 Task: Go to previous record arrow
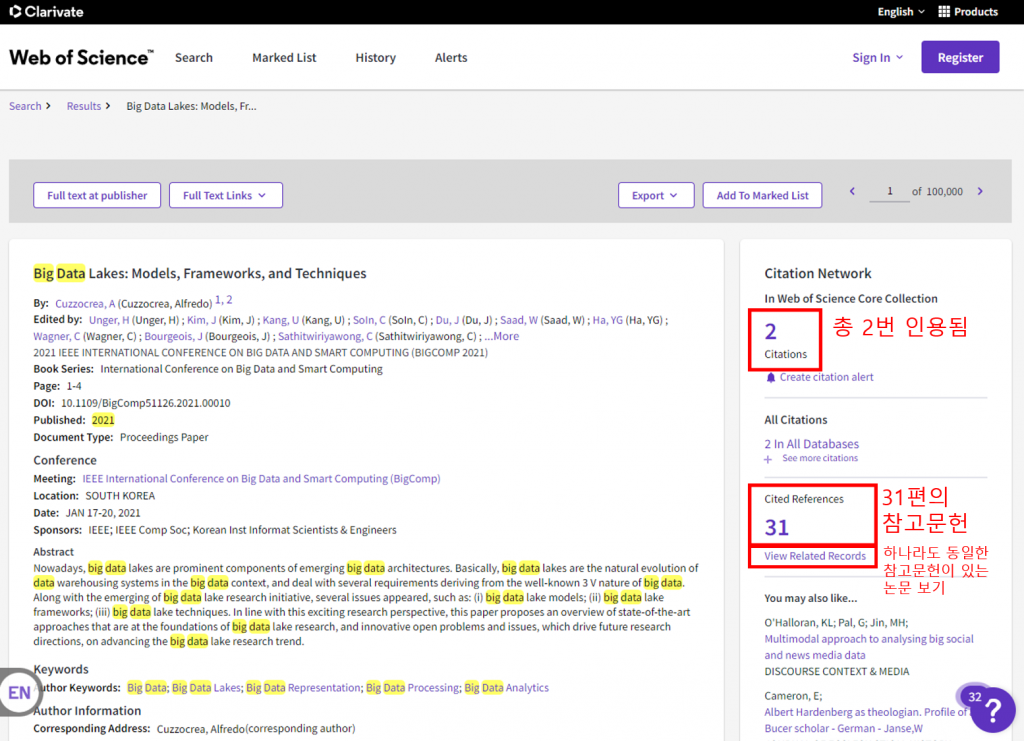click(852, 192)
